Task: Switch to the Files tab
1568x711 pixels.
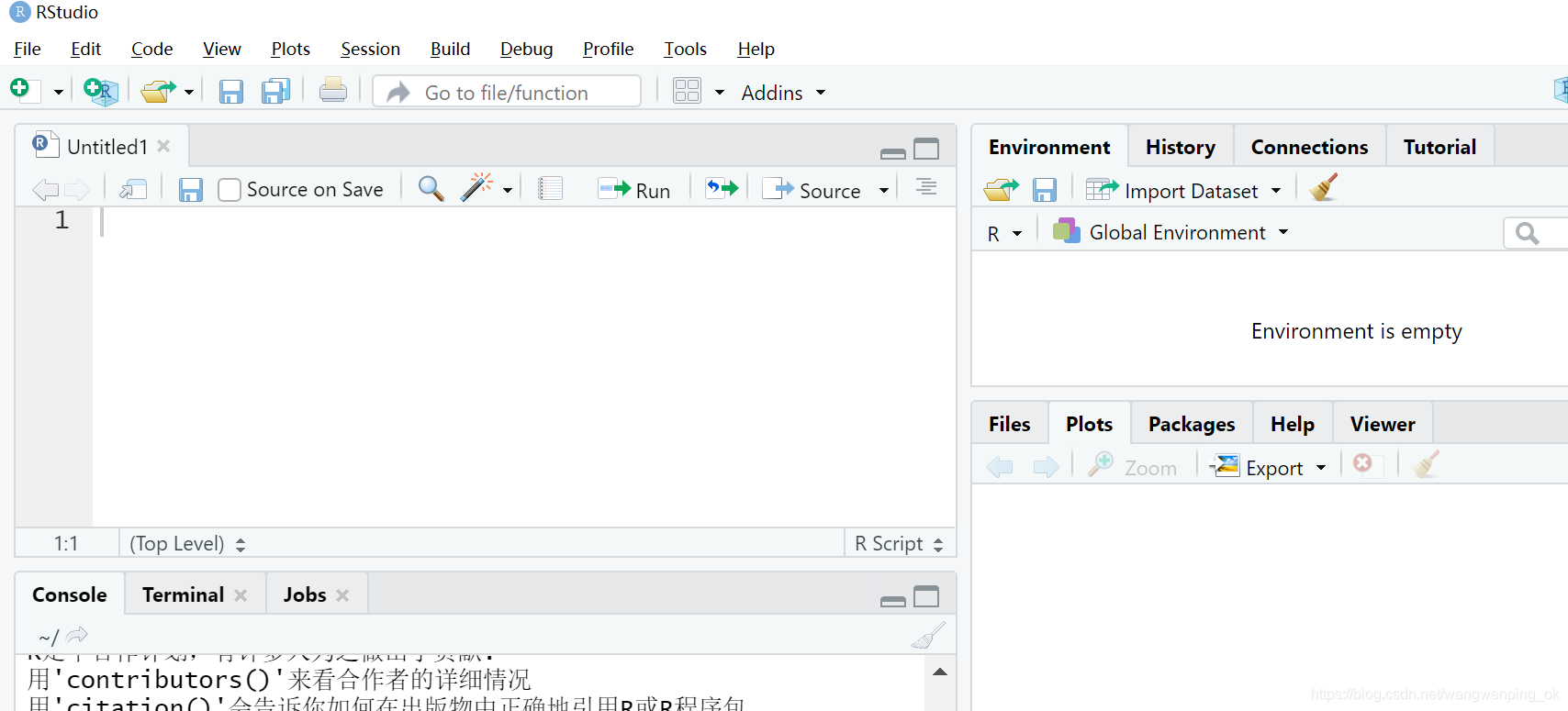Action: [x=1010, y=424]
